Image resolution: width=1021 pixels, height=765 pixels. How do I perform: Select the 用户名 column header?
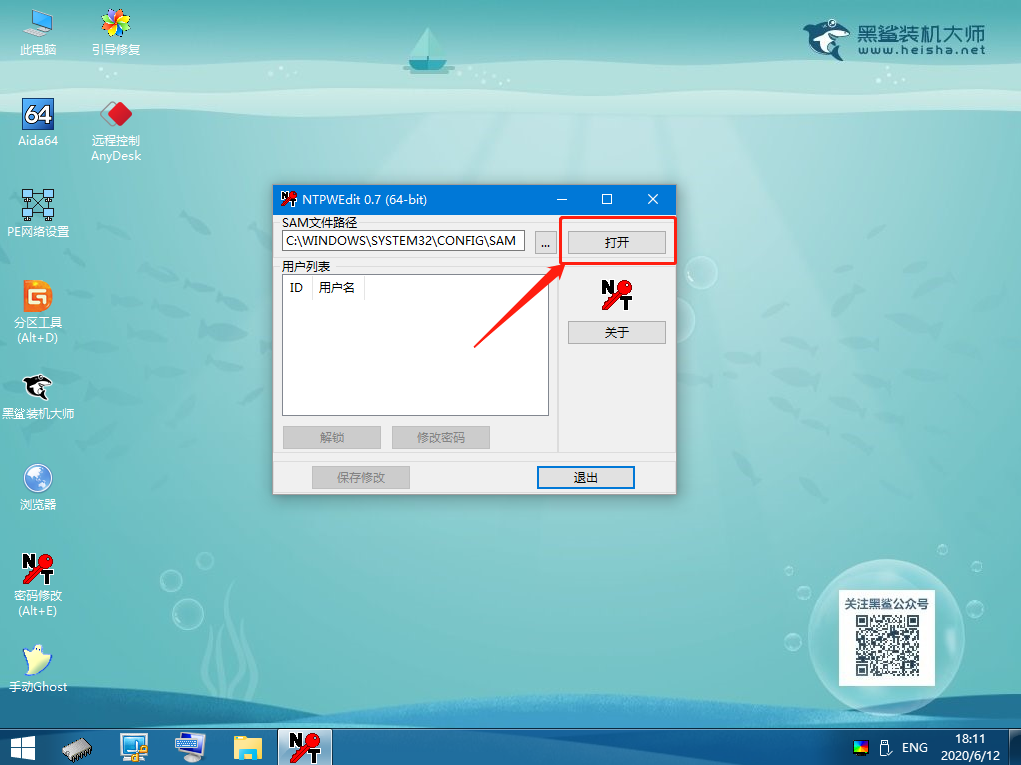[x=337, y=288]
